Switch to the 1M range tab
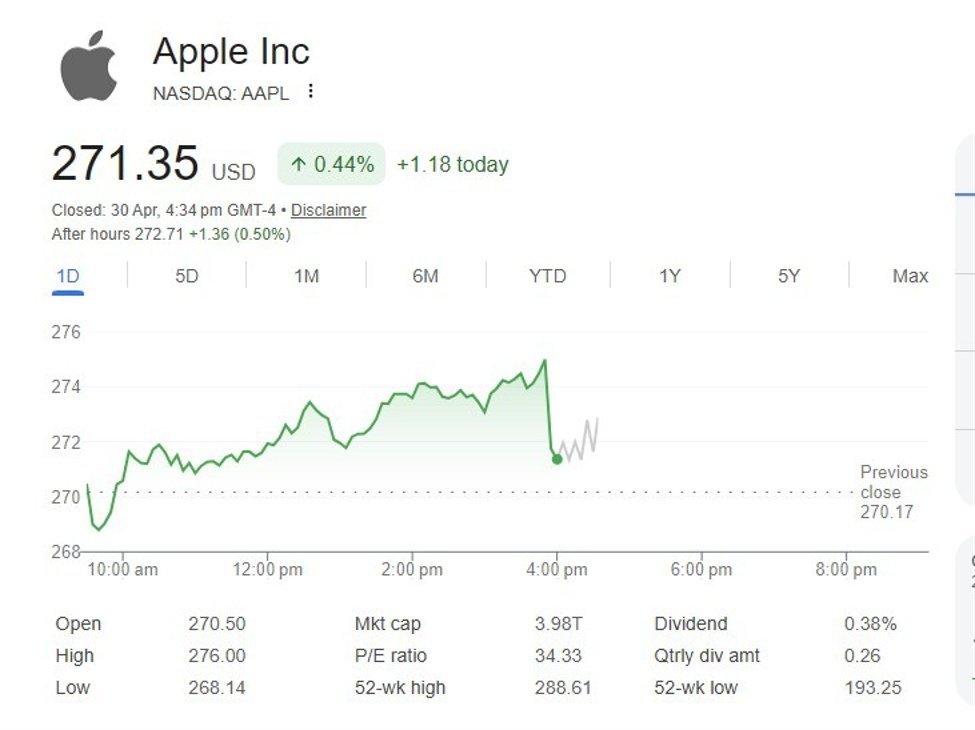The width and height of the screenshot is (975, 730). pos(306,276)
